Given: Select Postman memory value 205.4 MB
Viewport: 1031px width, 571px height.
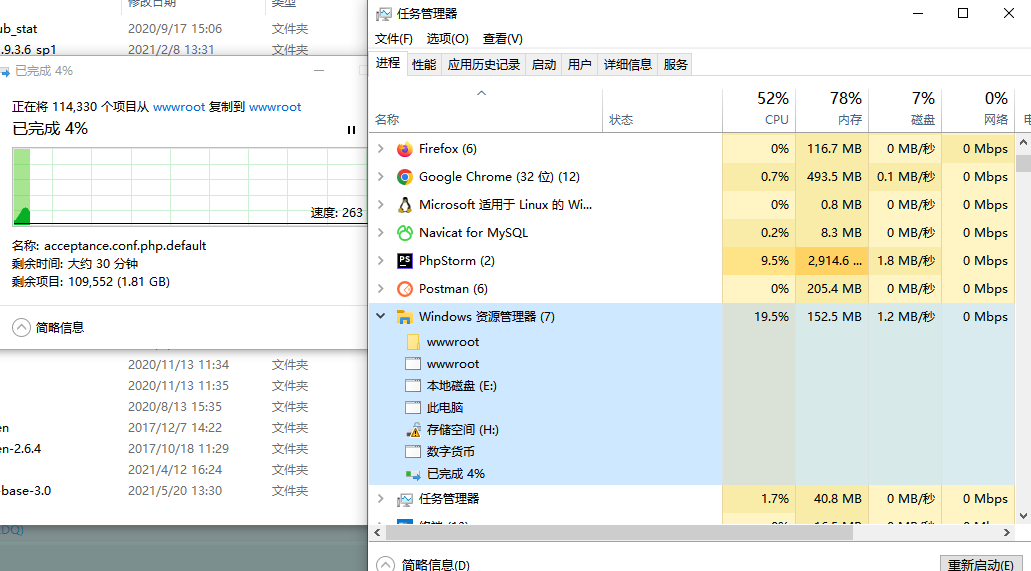Looking at the screenshot, I should click(x=834, y=288).
